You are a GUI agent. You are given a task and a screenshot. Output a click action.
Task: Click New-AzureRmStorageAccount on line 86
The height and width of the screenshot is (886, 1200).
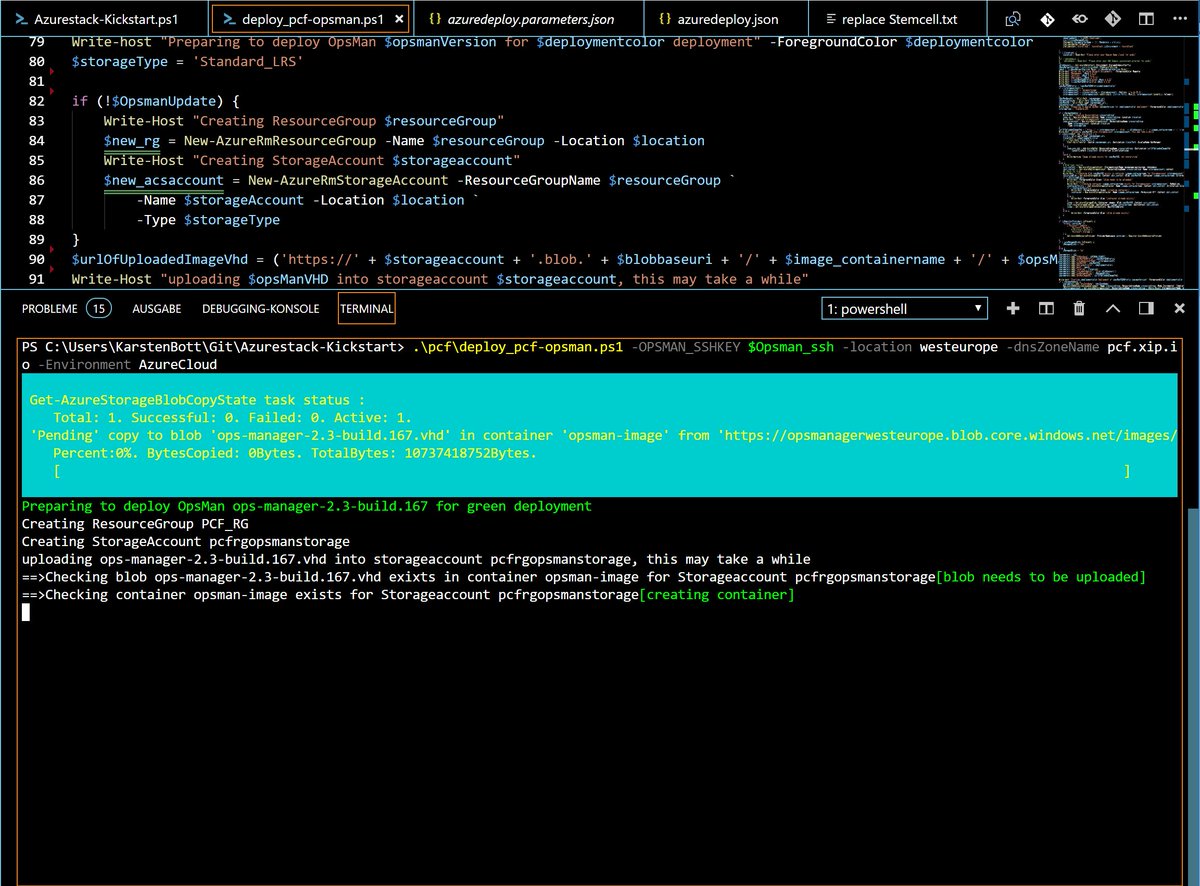tap(348, 180)
